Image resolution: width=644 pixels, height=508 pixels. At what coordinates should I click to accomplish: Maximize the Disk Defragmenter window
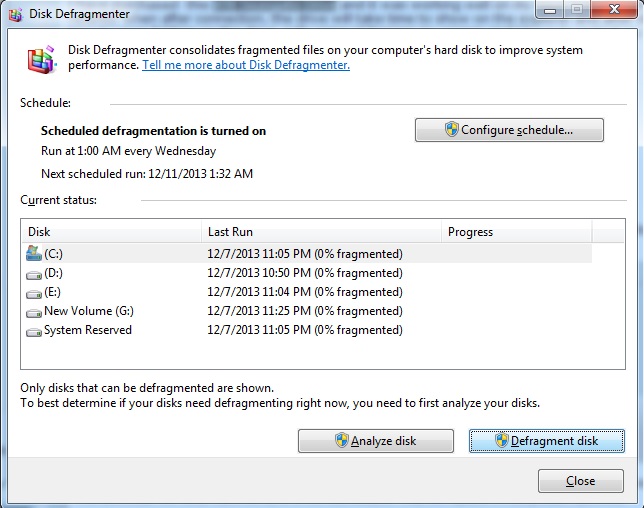(577, 11)
